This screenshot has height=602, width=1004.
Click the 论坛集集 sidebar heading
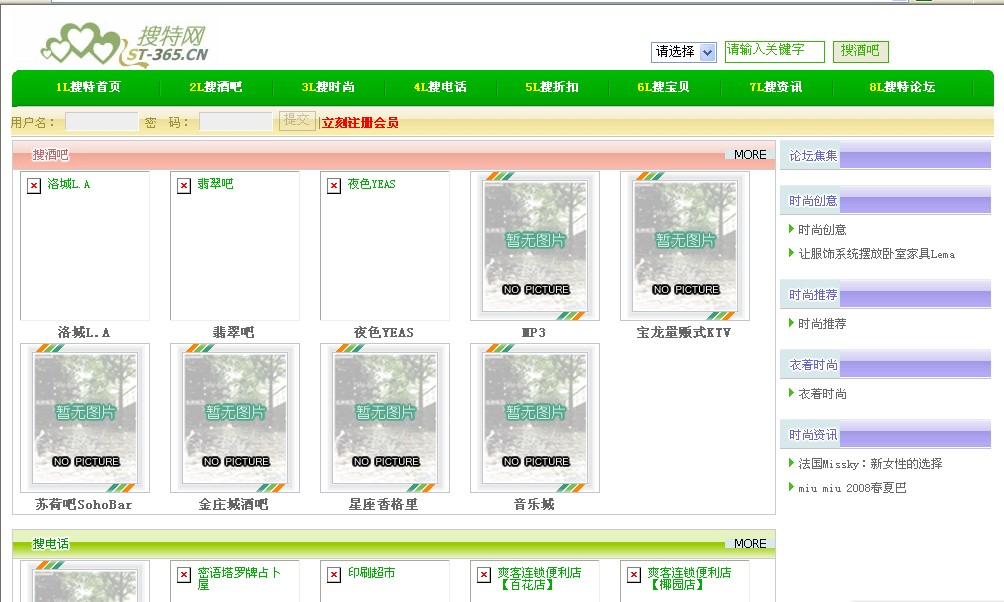click(813, 156)
